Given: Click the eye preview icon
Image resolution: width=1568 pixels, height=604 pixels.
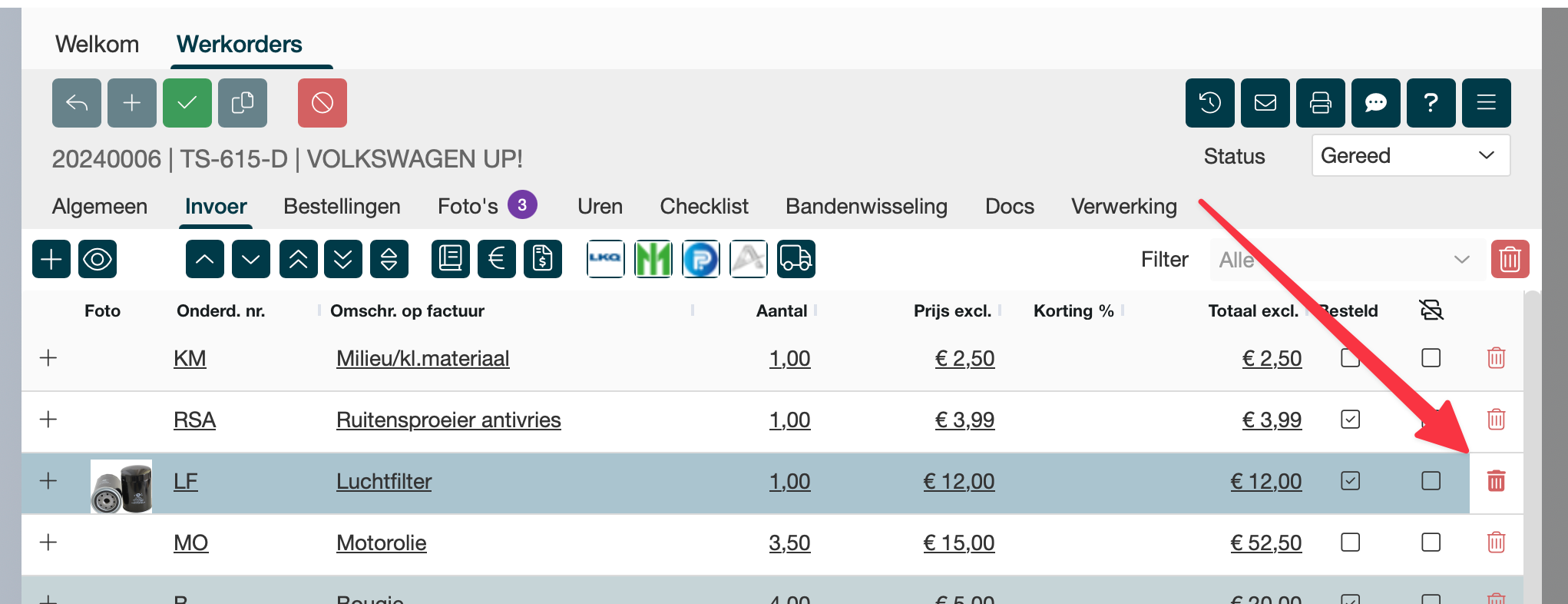Looking at the screenshot, I should pyautogui.click(x=98, y=259).
